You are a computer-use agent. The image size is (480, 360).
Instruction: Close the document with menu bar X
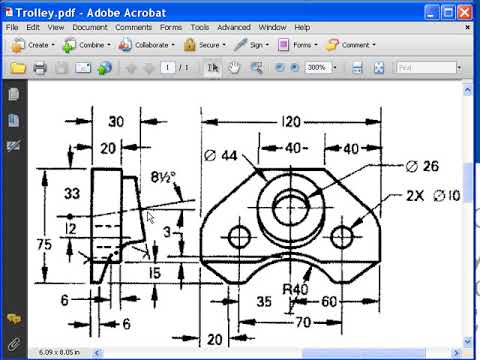(x=467, y=28)
